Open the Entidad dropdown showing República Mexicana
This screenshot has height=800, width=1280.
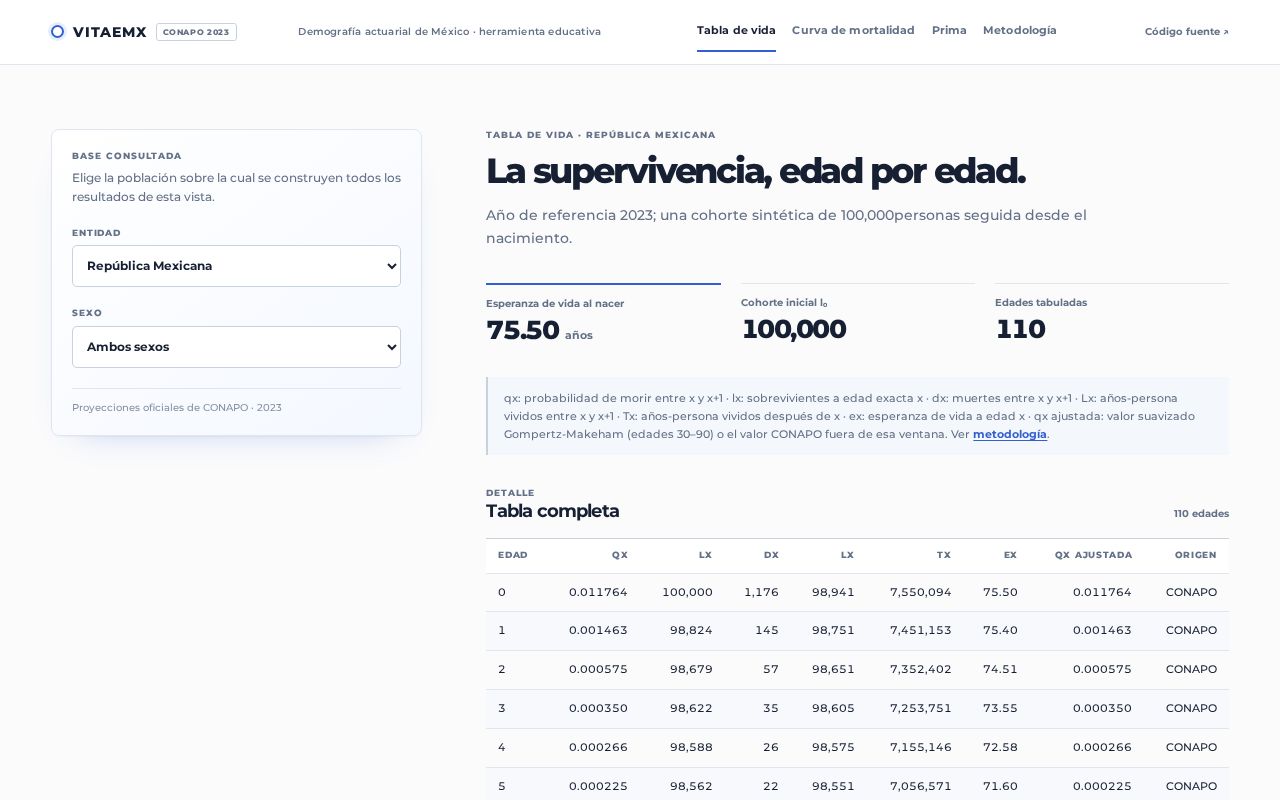pyautogui.click(x=236, y=266)
